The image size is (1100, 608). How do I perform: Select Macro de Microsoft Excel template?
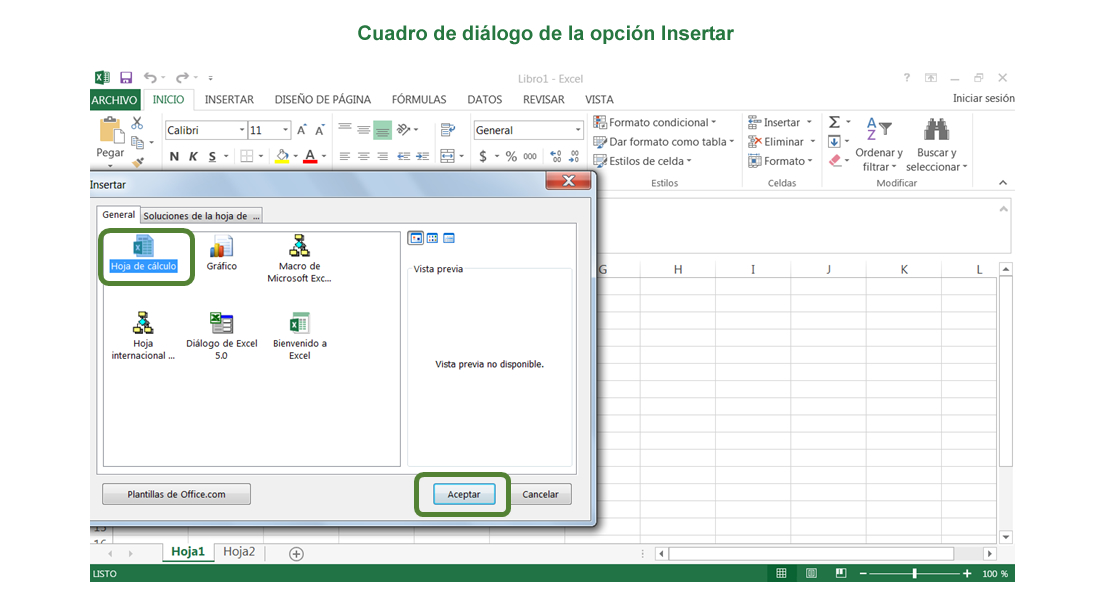[x=300, y=245]
